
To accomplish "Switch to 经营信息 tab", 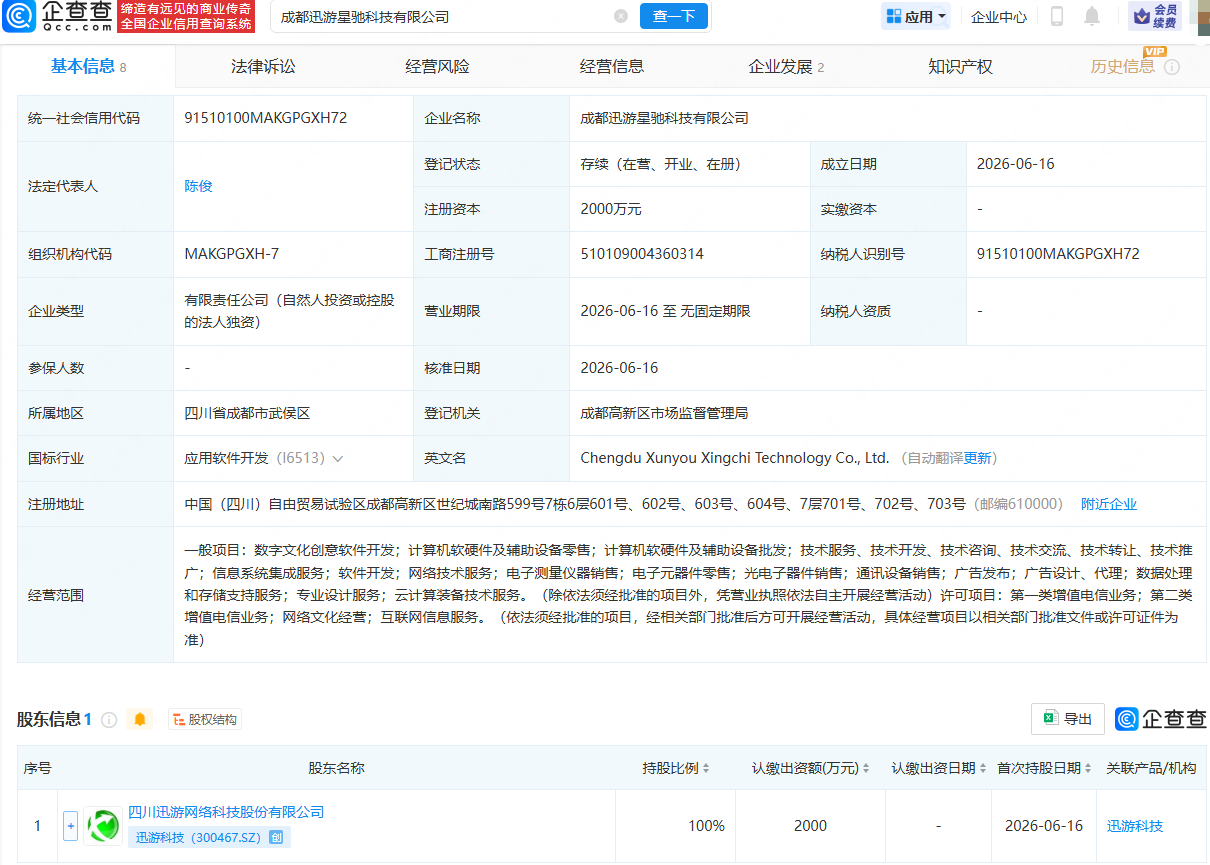I will pos(612,67).
